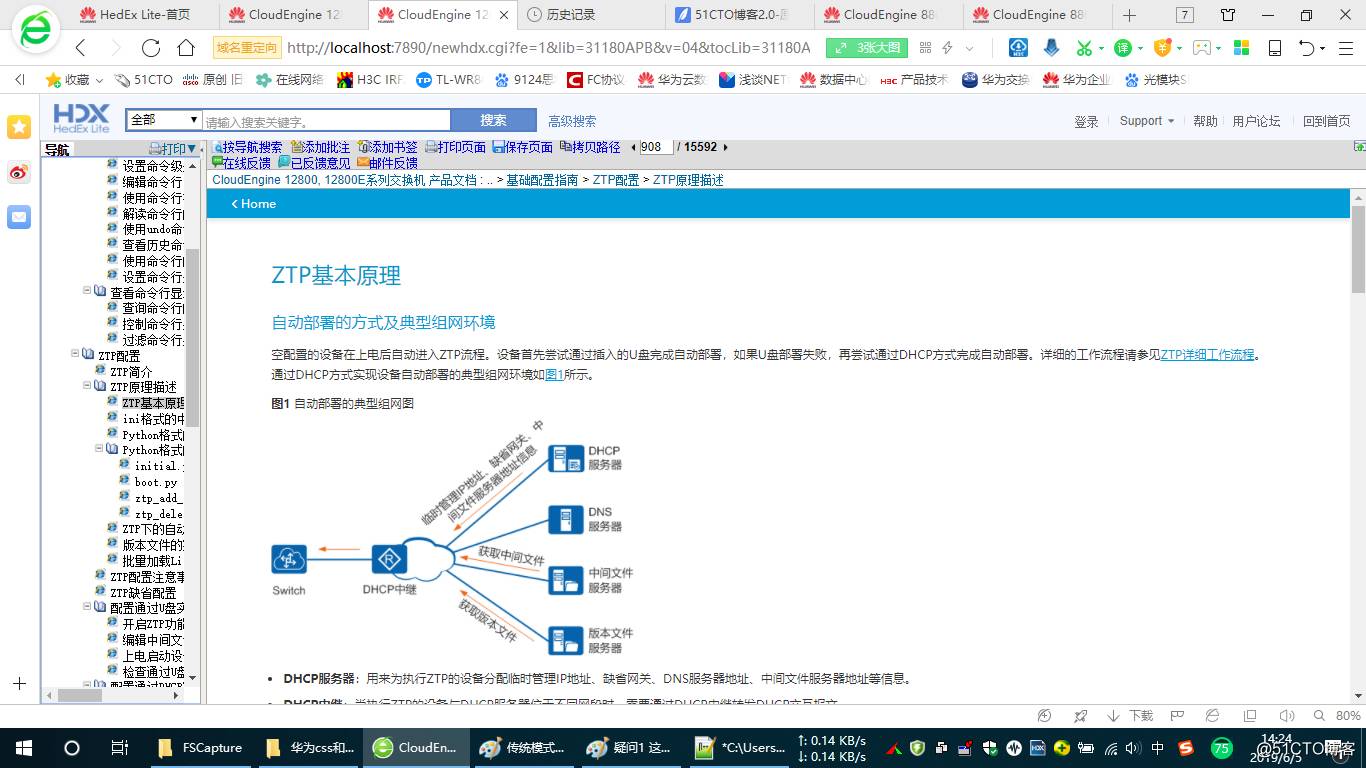
Task: Open the ZTP详细工作流程 link
Action: point(1208,354)
